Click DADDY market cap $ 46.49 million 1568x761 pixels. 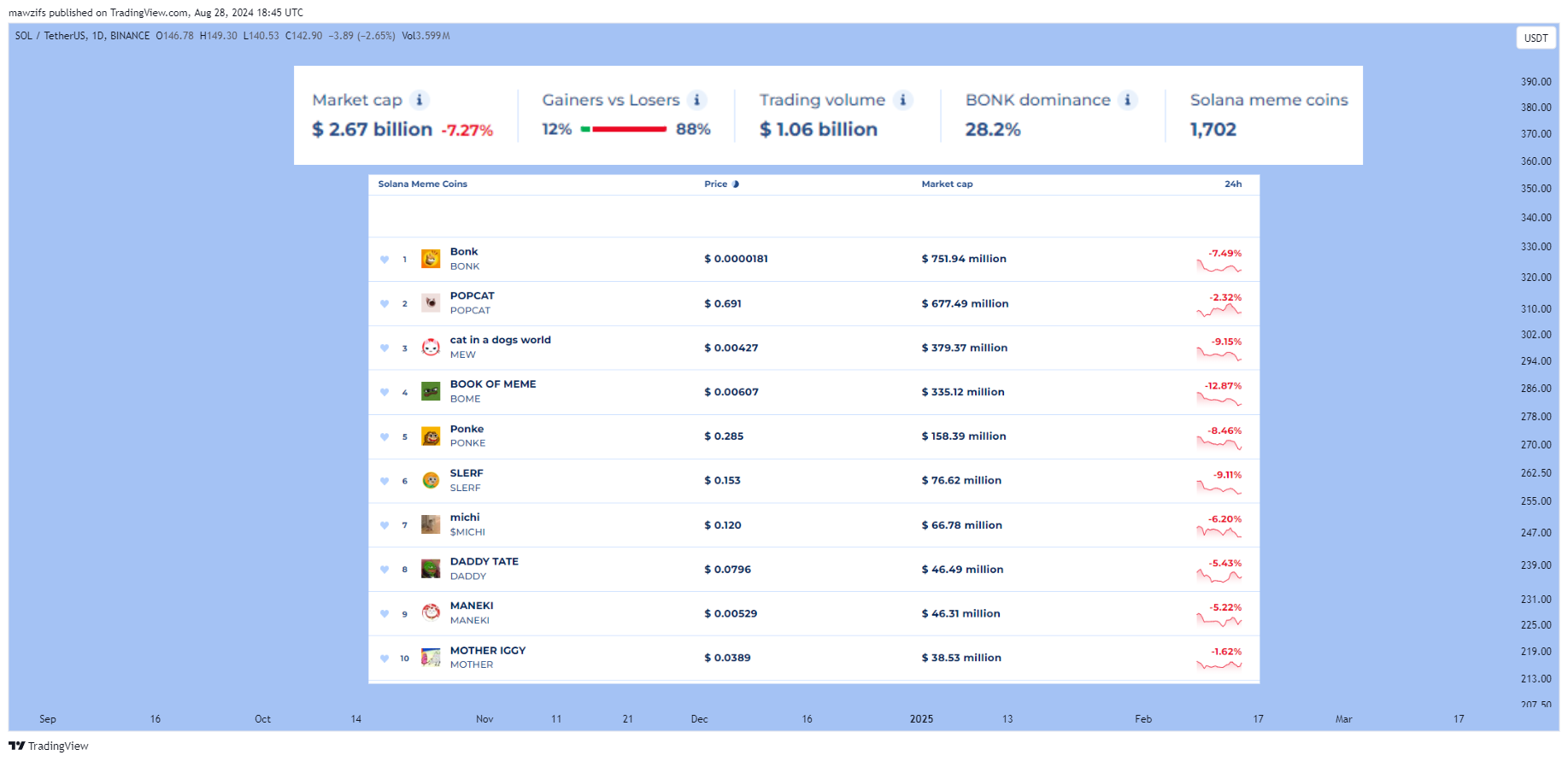click(962, 570)
